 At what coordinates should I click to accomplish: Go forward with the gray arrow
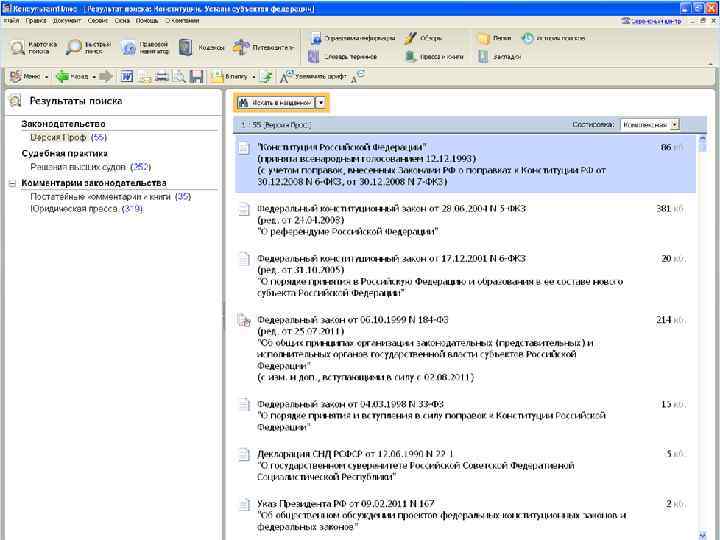(x=106, y=77)
